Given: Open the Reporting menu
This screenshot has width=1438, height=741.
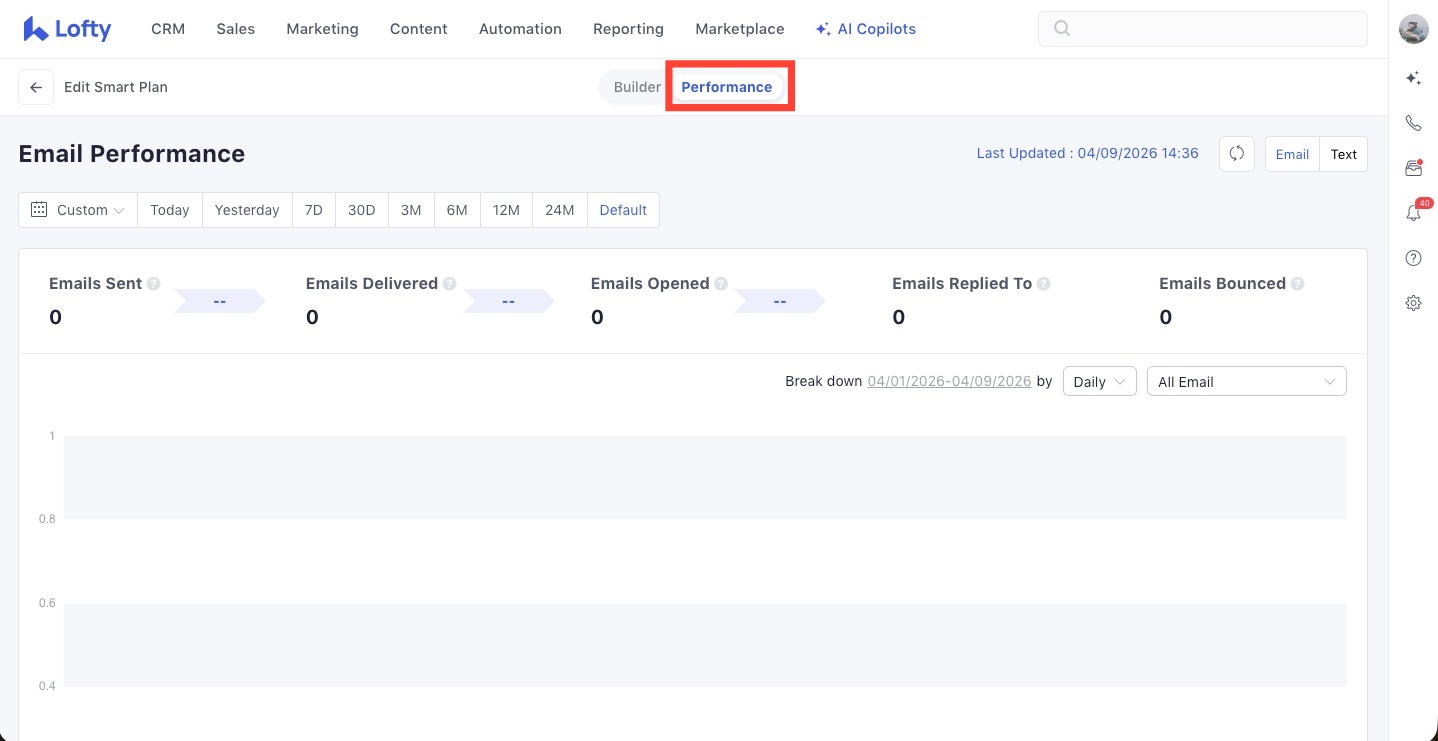Looking at the screenshot, I should (628, 29).
